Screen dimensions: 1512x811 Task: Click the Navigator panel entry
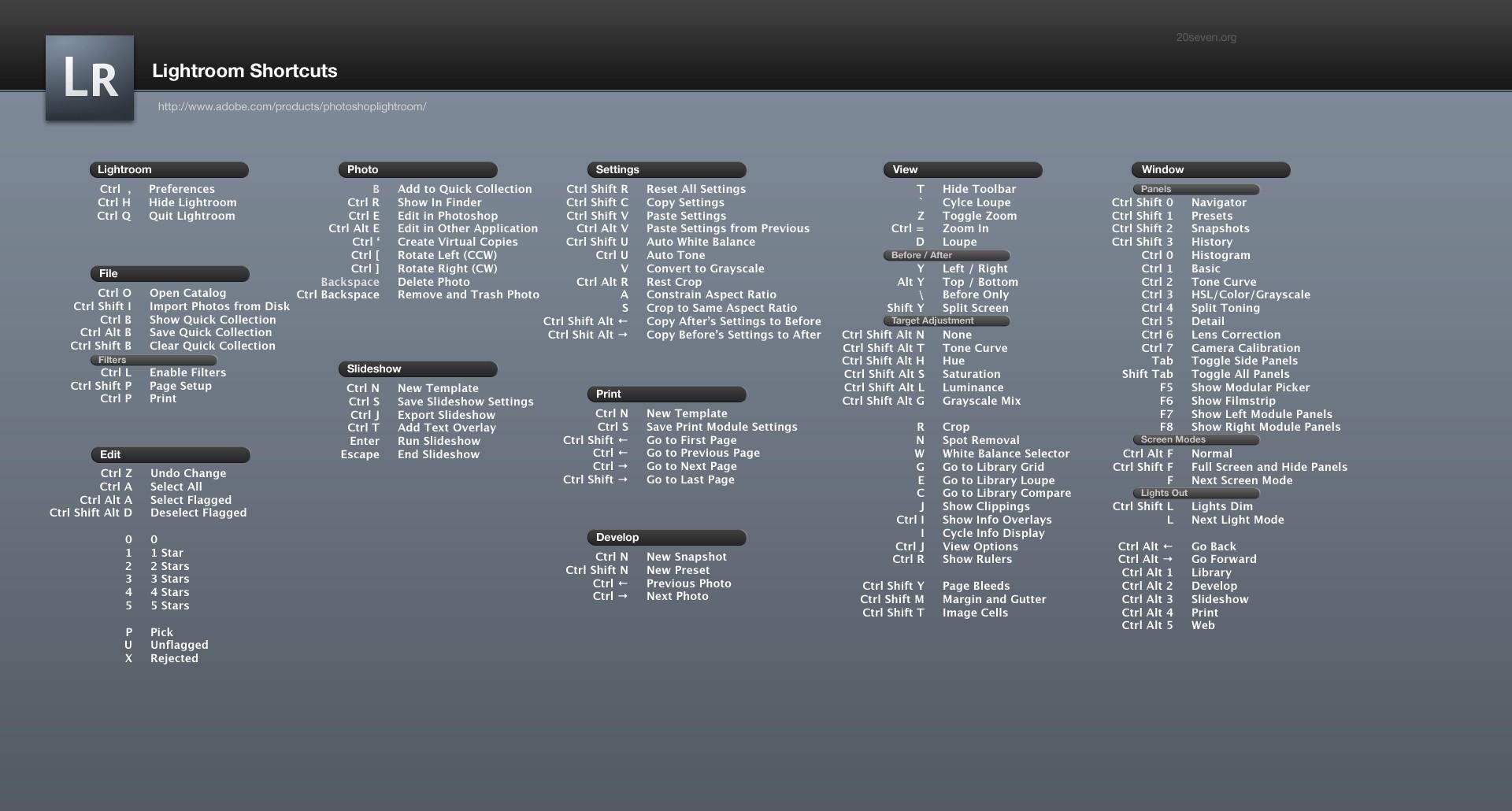click(1219, 202)
